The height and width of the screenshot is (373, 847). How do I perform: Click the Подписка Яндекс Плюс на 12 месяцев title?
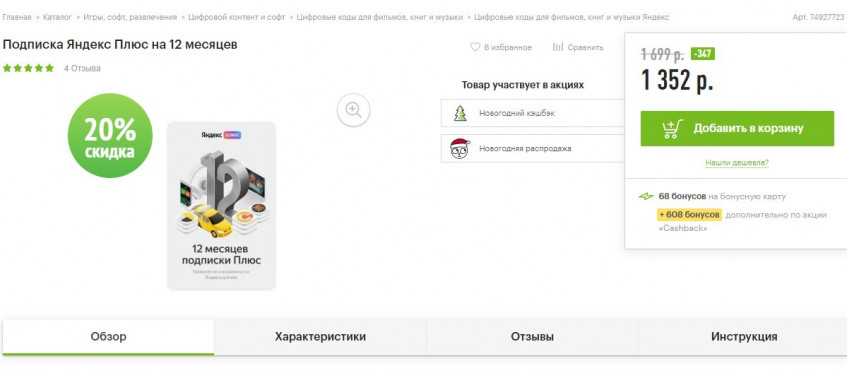pos(120,45)
